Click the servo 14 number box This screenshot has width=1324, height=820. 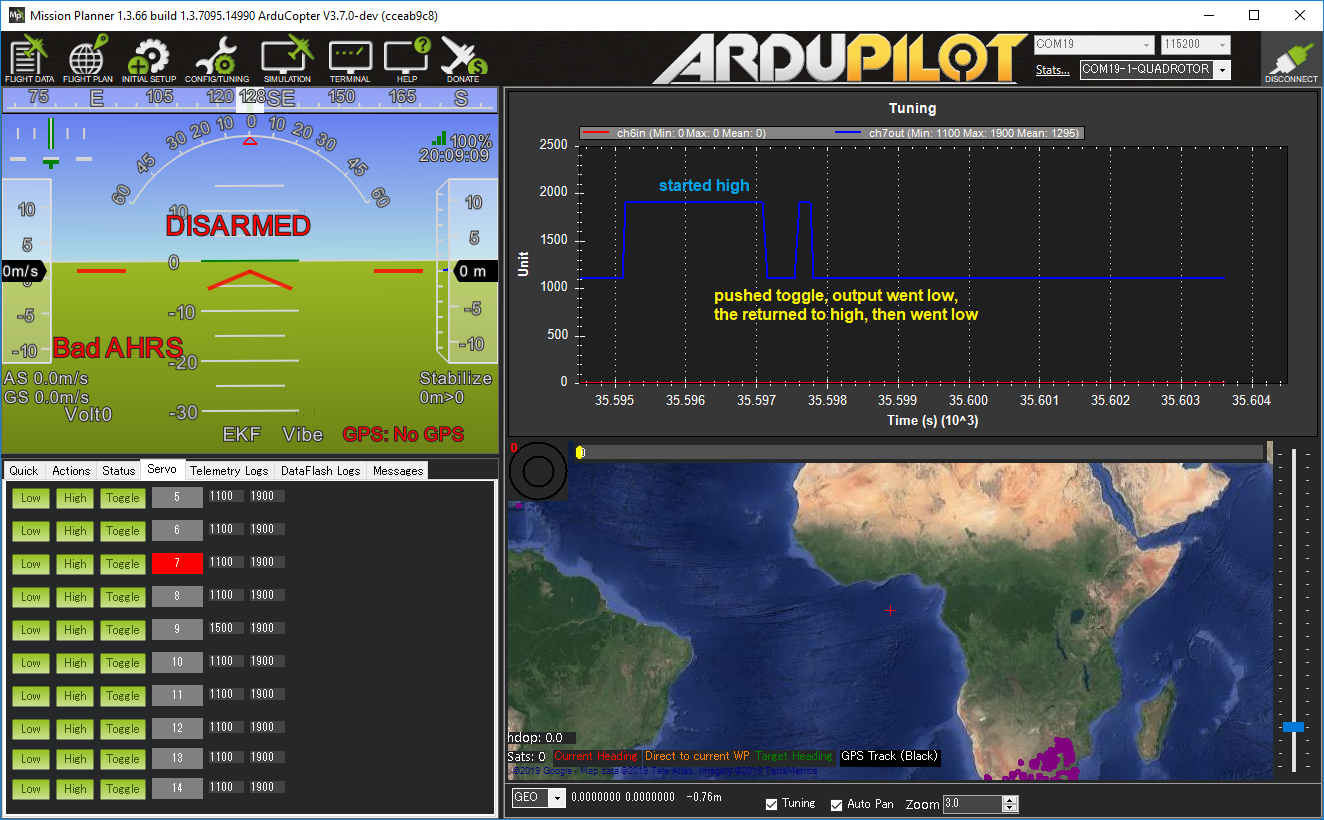pyautogui.click(x=177, y=788)
